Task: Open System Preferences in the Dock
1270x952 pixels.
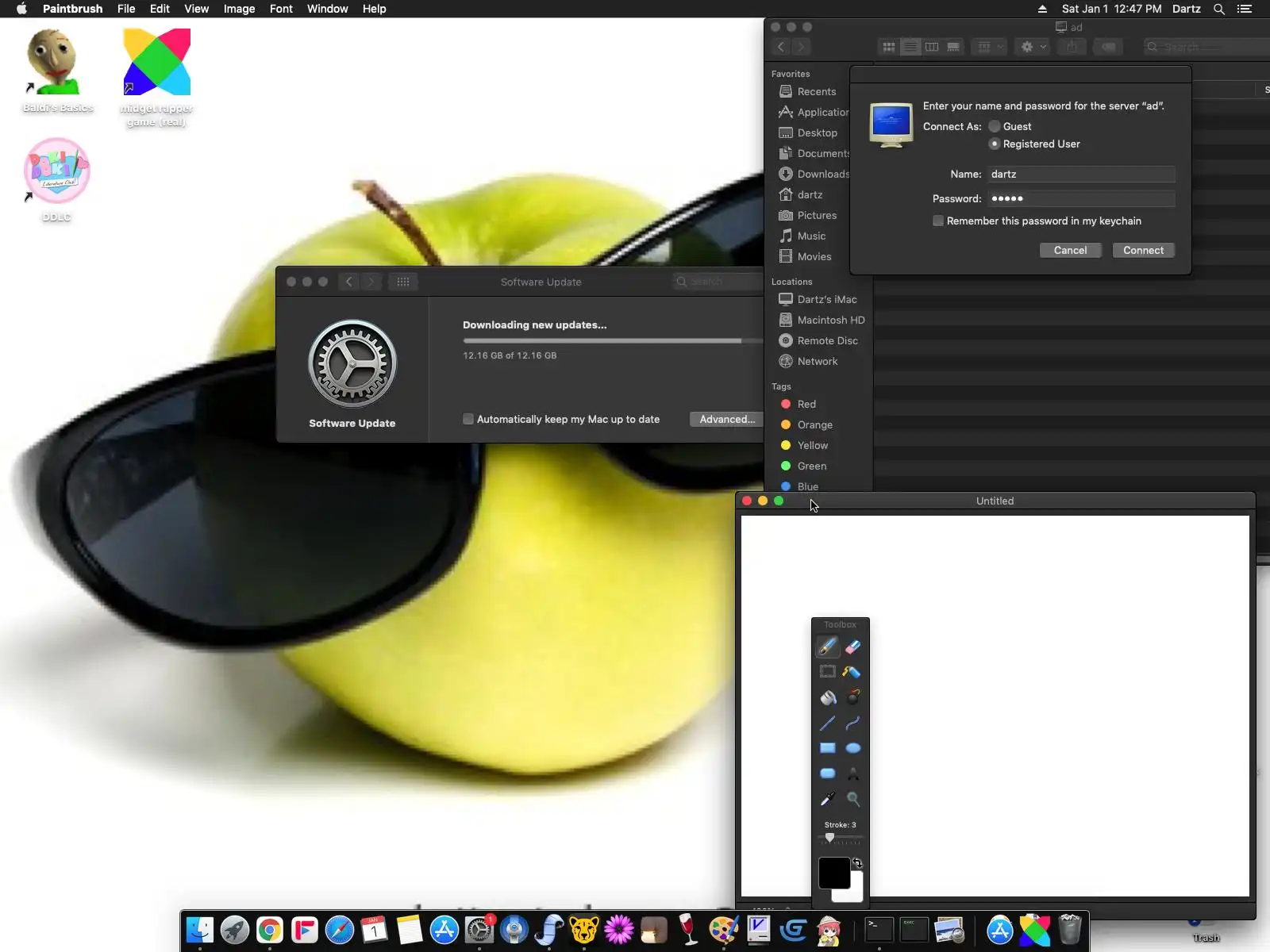Action: [479, 930]
